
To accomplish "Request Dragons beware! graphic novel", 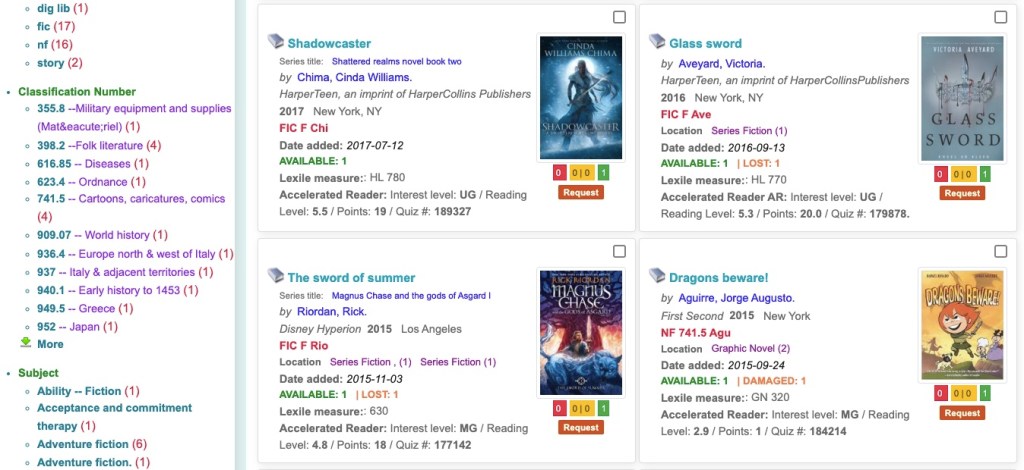I will tap(962, 413).
